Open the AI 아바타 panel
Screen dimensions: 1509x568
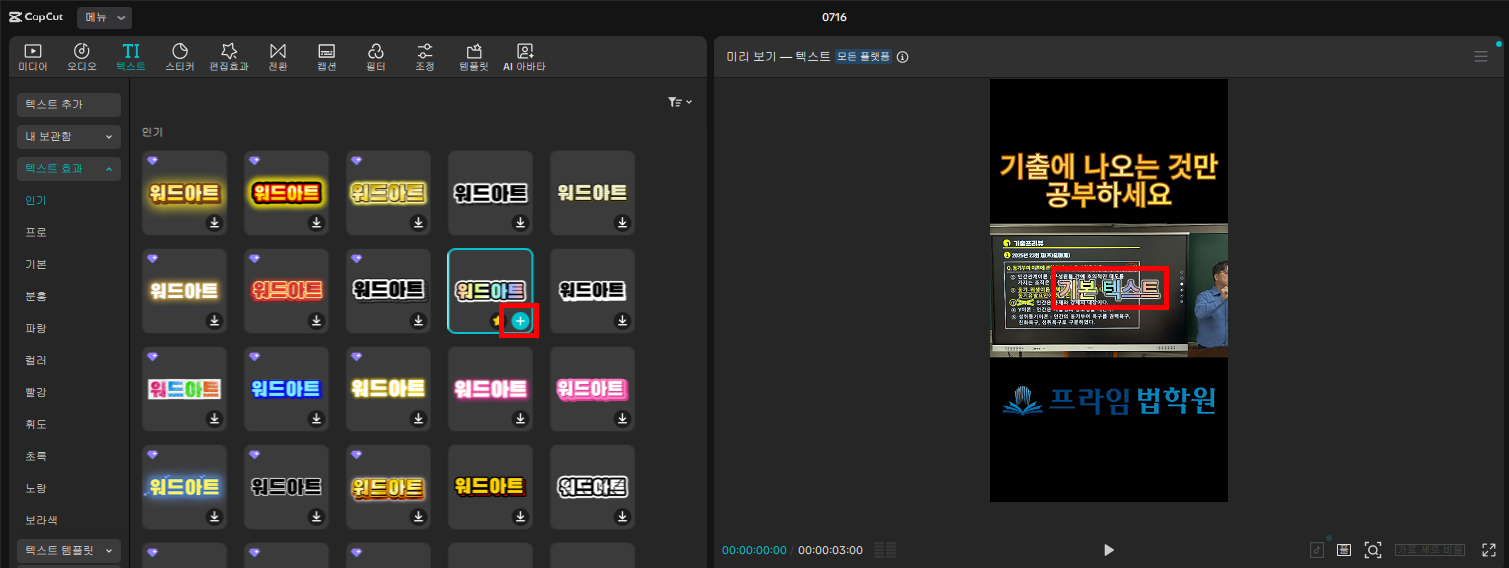(525, 57)
